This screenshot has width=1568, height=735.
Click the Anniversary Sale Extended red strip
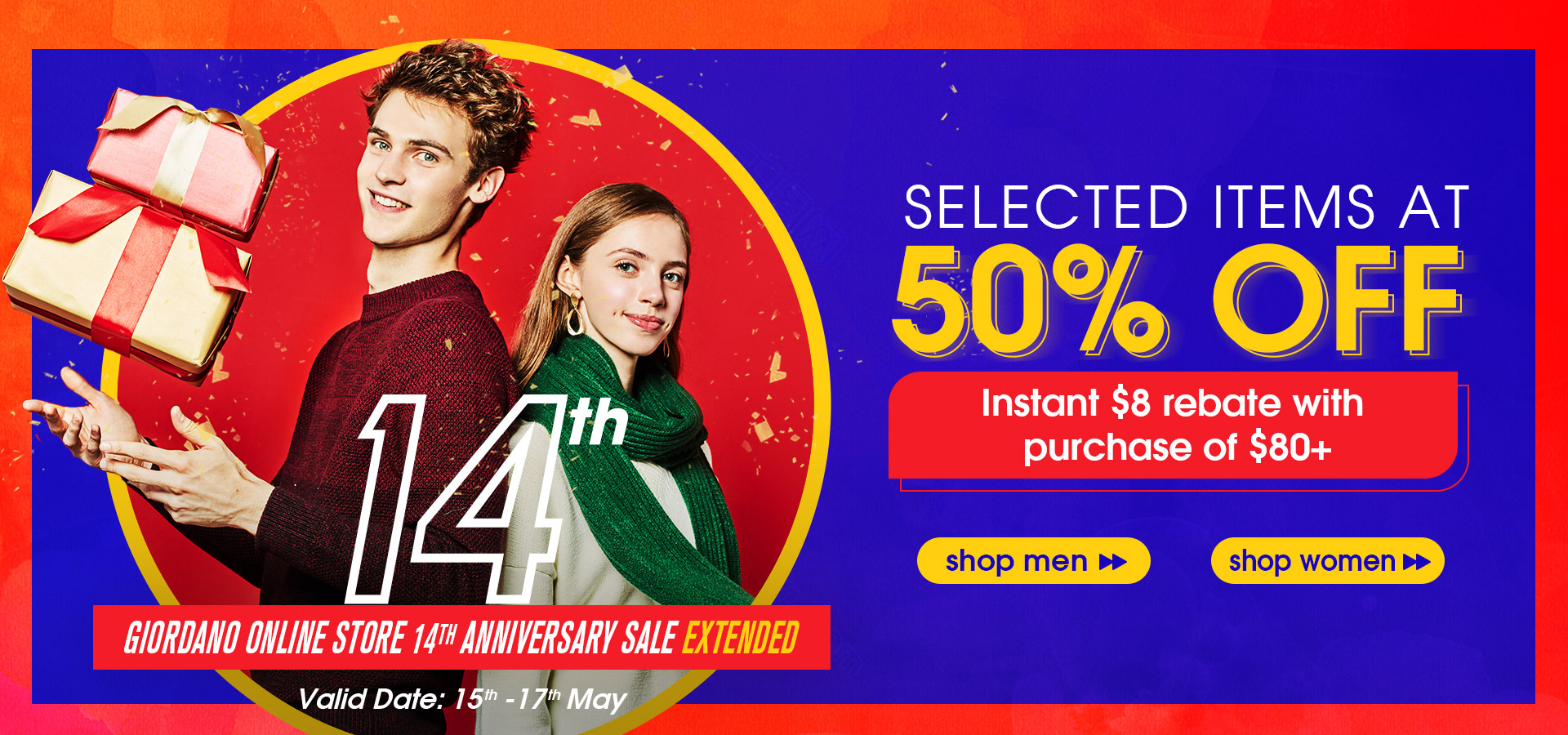(461, 638)
